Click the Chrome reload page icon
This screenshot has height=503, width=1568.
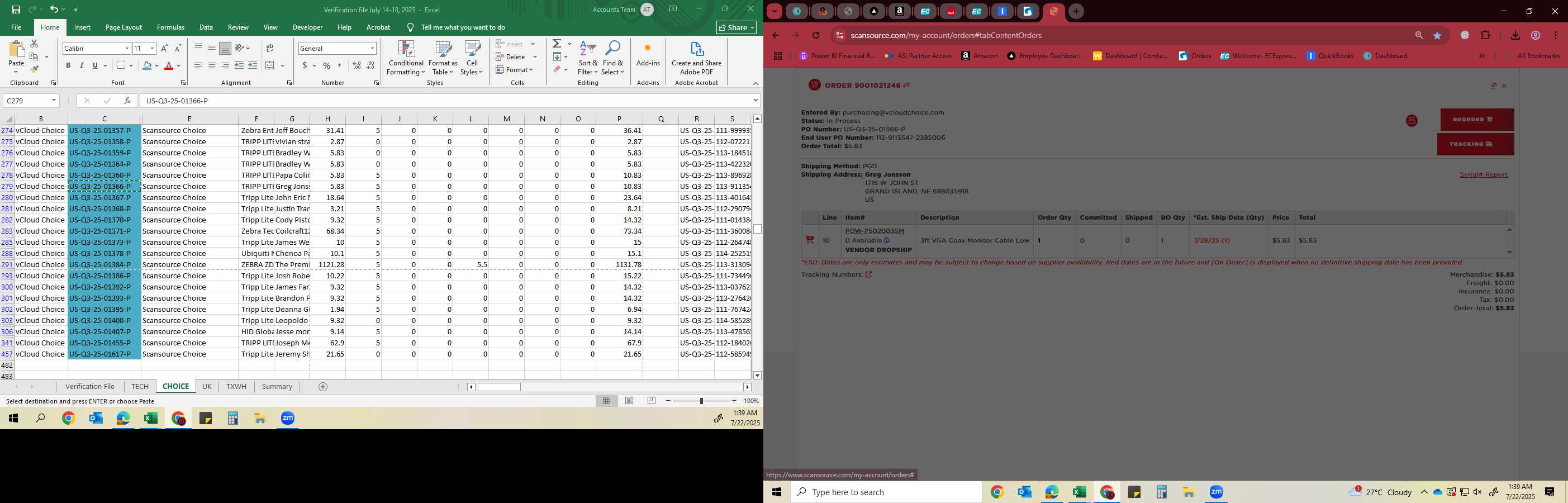[x=816, y=35]
